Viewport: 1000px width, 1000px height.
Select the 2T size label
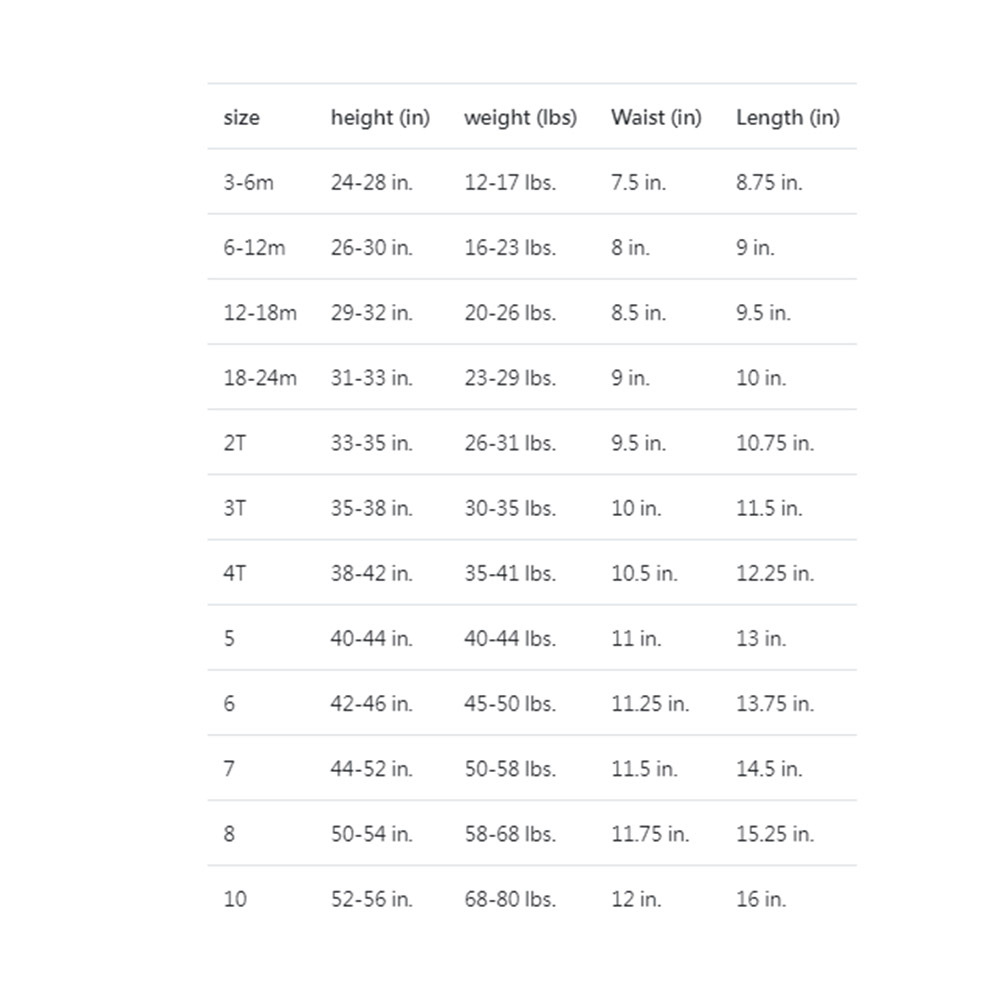[x=234, y=443]
